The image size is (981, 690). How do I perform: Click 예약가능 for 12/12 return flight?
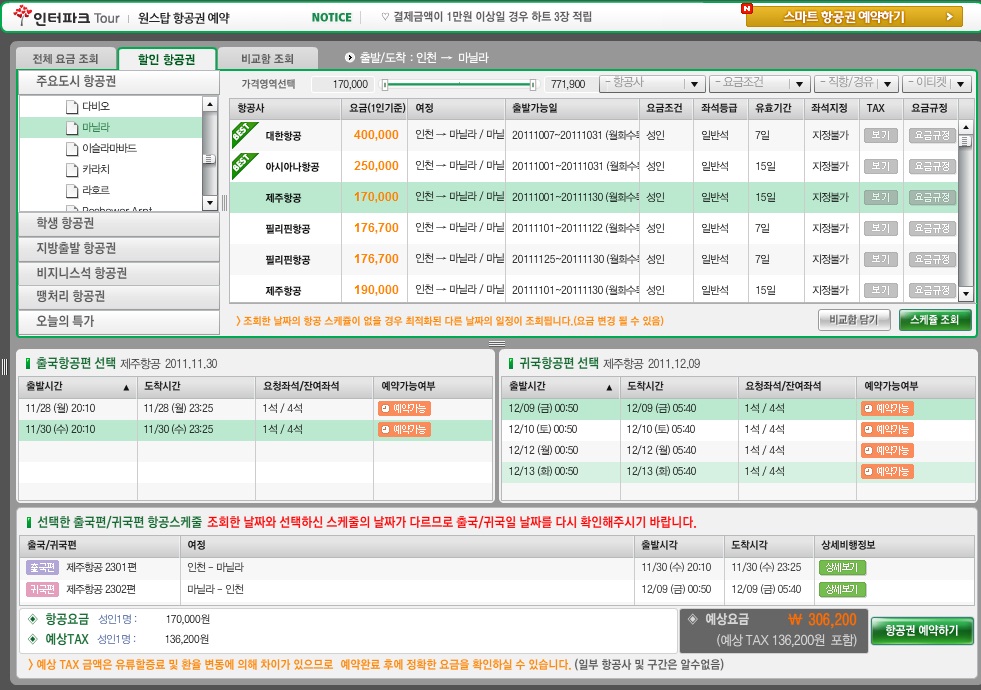[887, 450]
